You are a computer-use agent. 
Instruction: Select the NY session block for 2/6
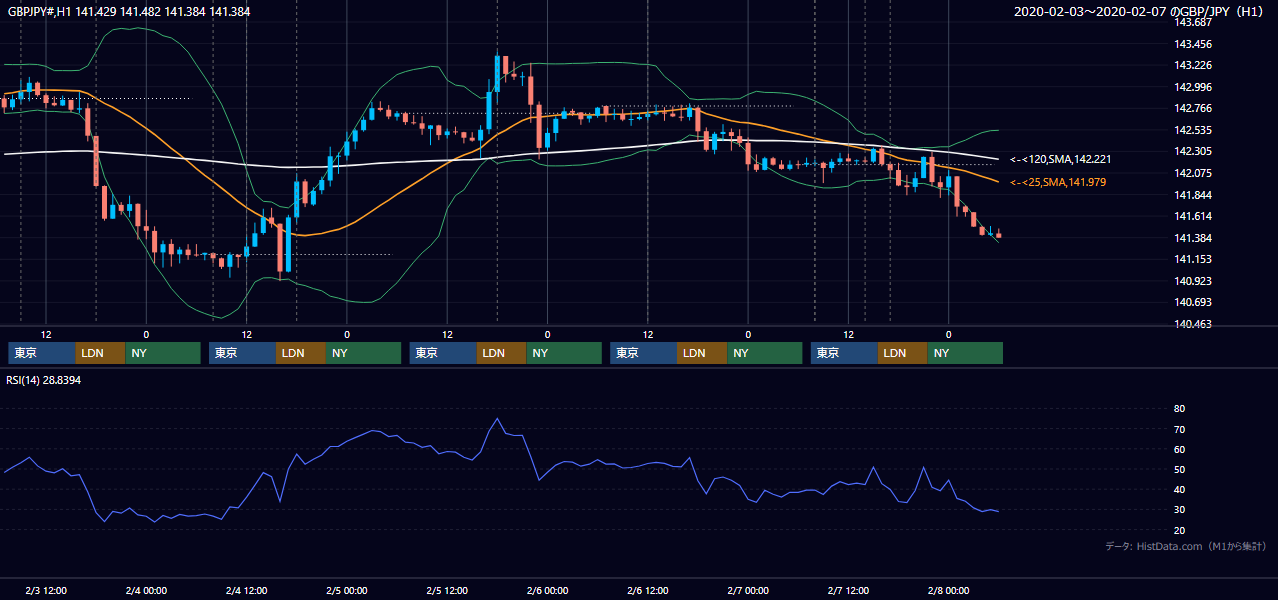pos(765,353)
